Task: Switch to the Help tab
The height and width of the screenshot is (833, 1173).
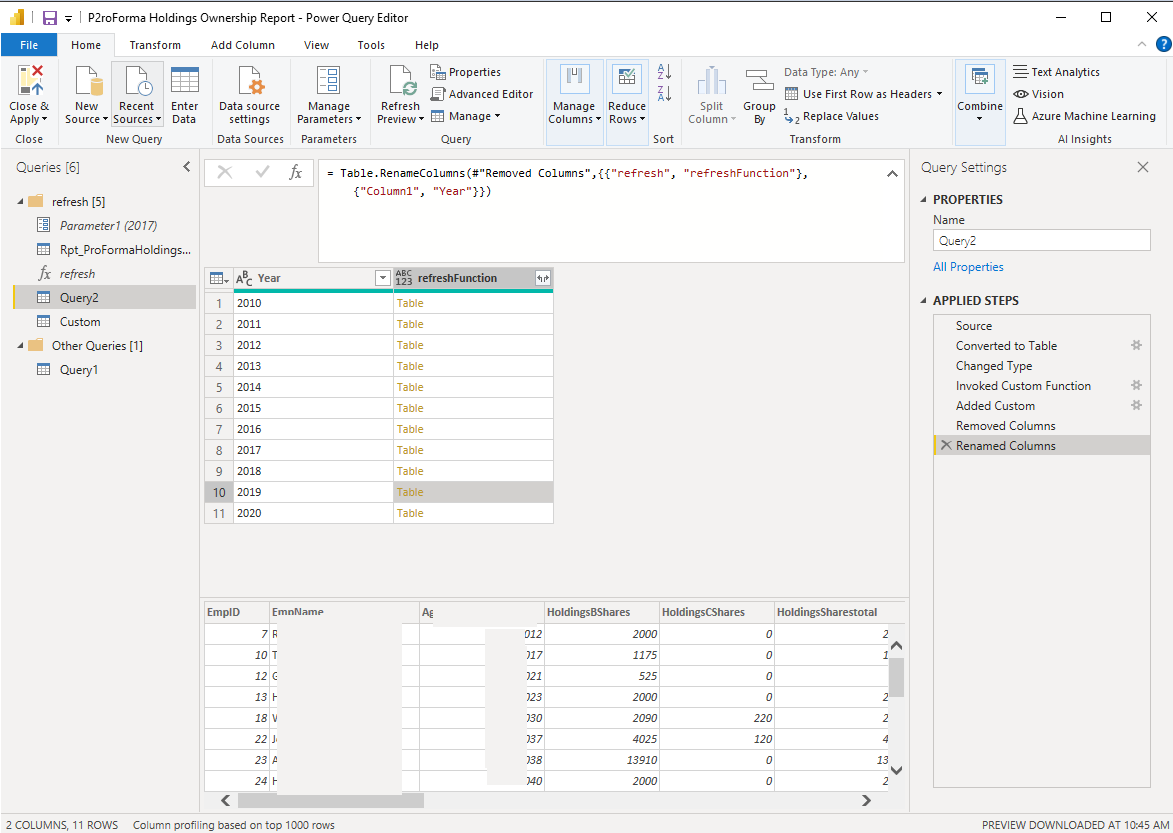Action: [x=426, y=45]
